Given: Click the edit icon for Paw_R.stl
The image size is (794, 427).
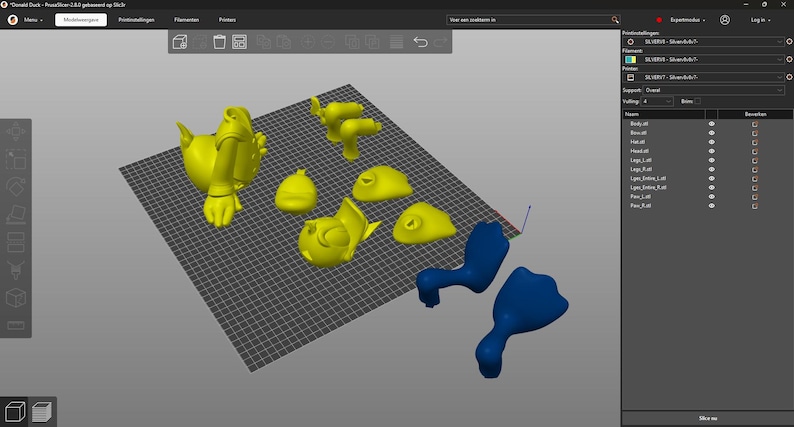Looking at the screenshot, I should [x=755, y=206].
